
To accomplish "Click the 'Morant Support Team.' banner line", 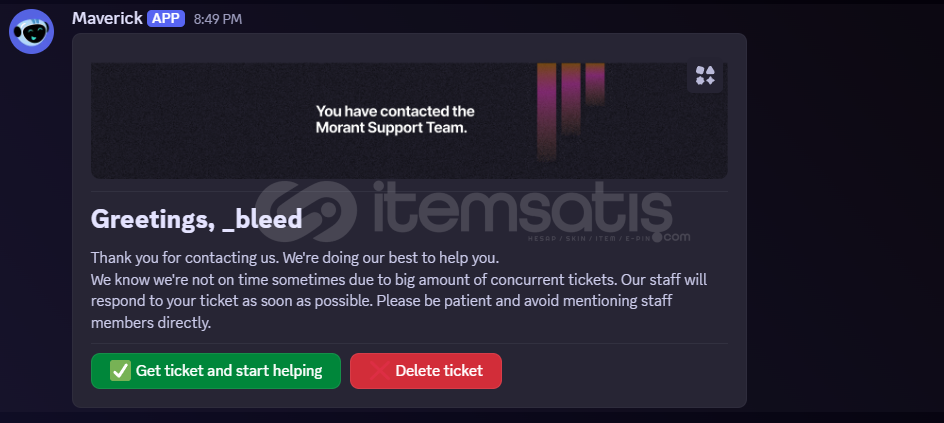I will coord(391,128).
